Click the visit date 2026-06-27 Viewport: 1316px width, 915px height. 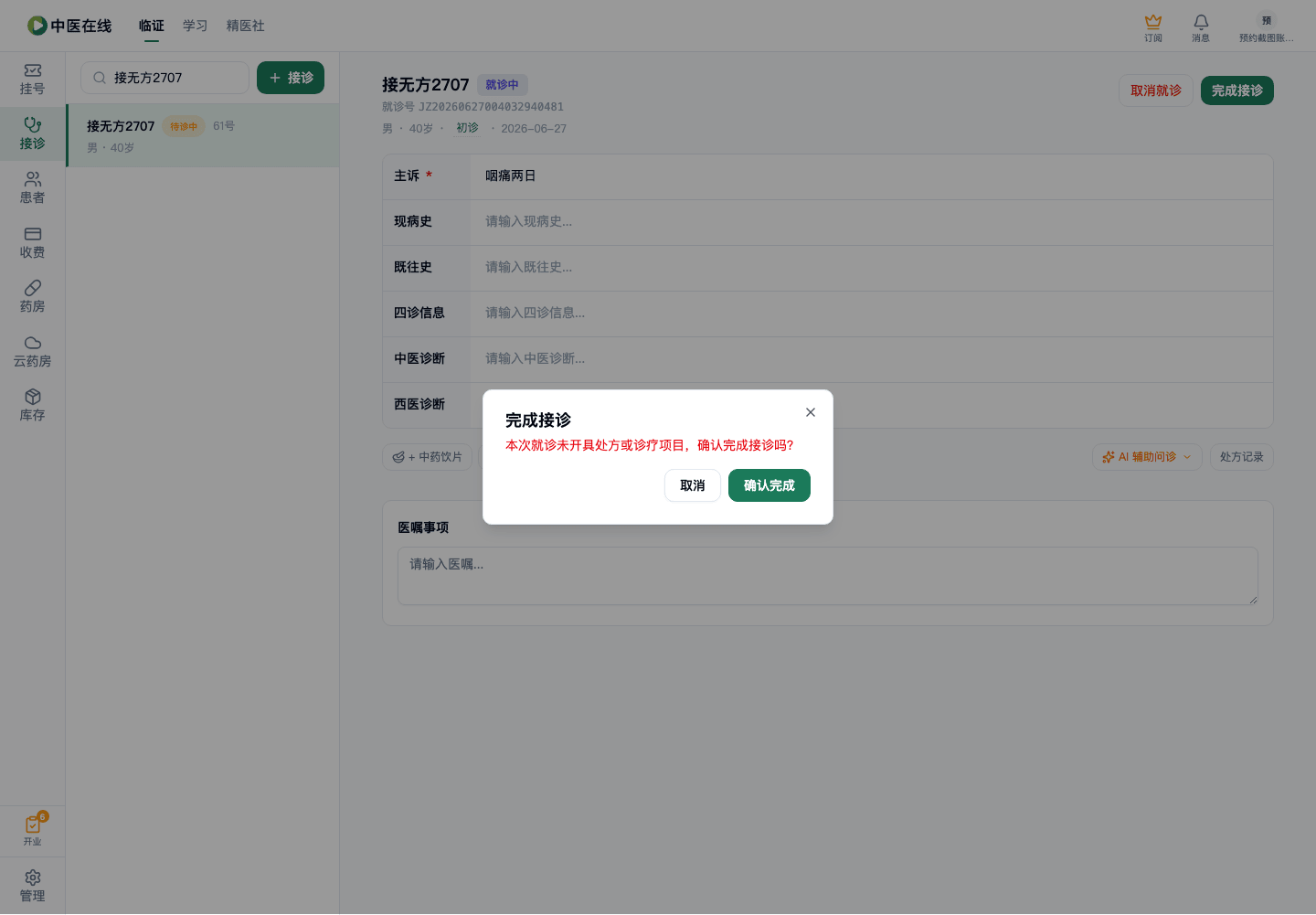click(x=534, y=129)
